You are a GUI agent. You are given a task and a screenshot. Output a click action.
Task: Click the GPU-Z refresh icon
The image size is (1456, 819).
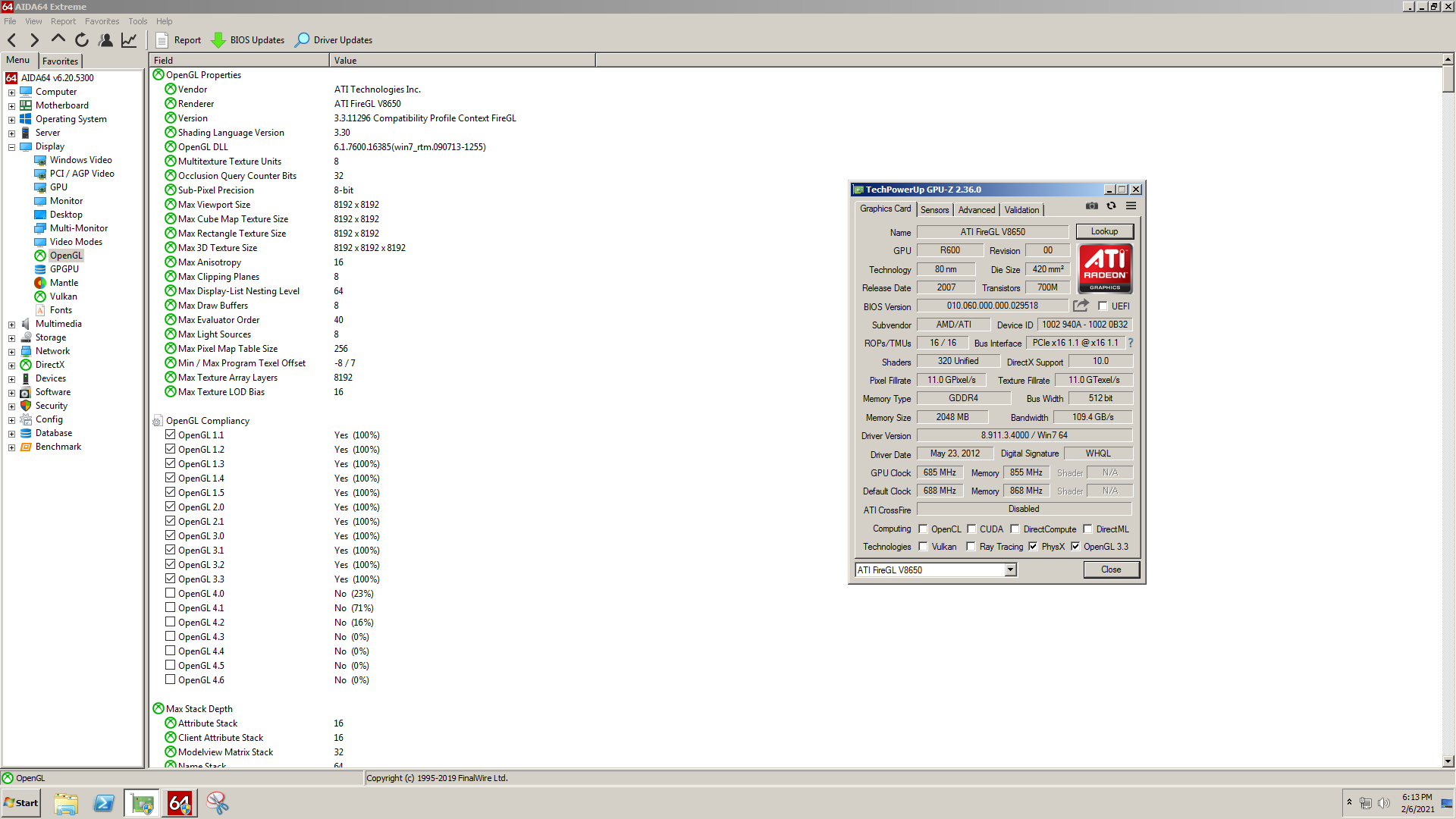(1112, 206)
